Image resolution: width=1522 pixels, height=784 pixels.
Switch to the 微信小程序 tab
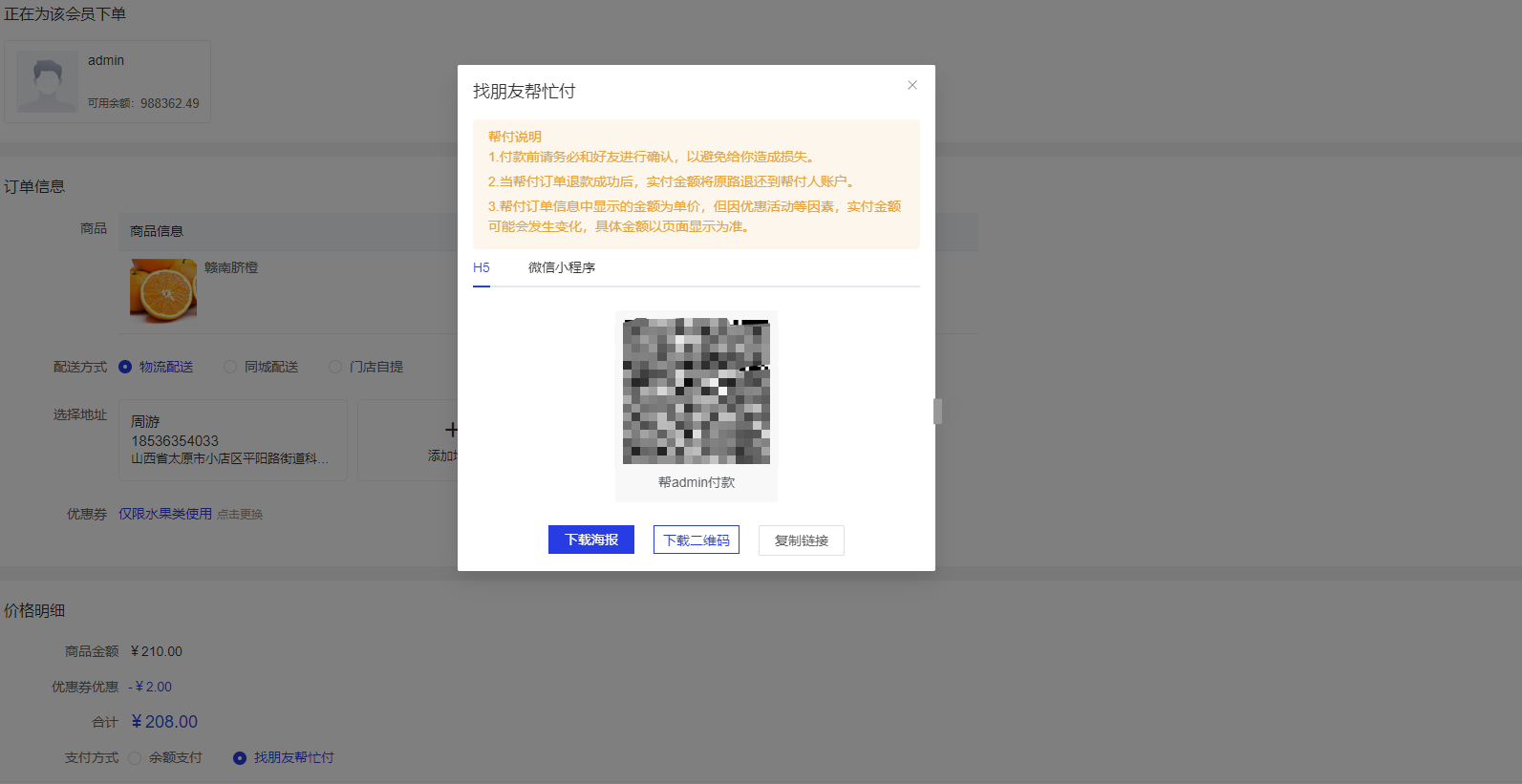click(562, 268)
